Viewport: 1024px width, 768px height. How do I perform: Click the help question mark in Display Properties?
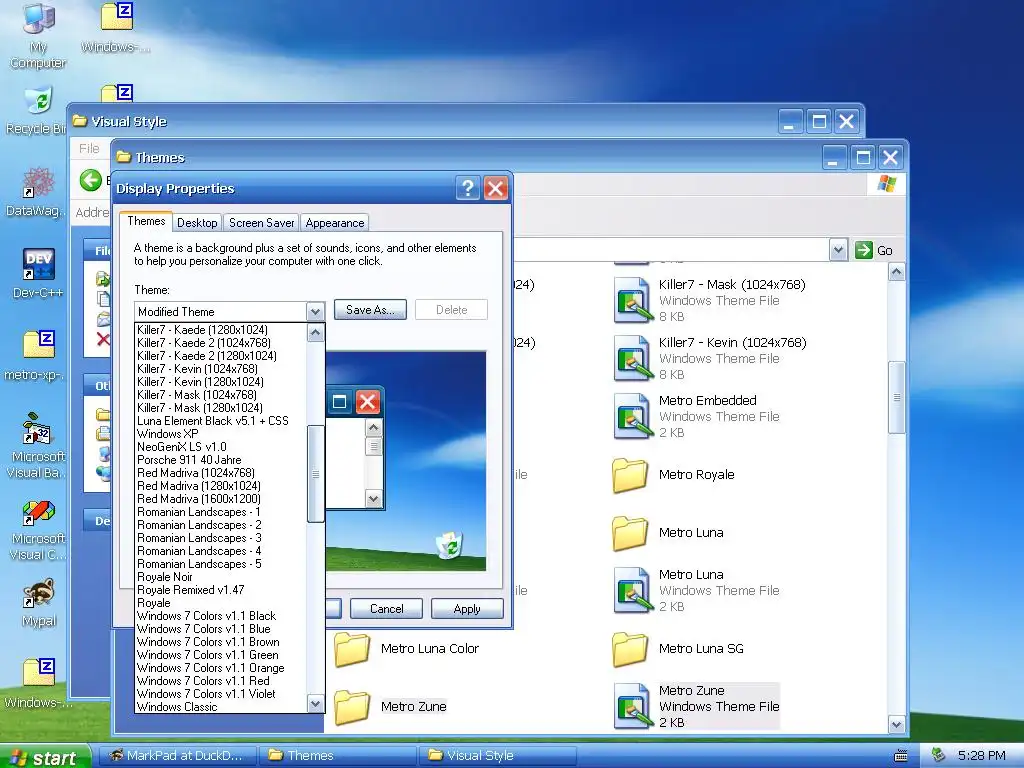coord(468,189)
